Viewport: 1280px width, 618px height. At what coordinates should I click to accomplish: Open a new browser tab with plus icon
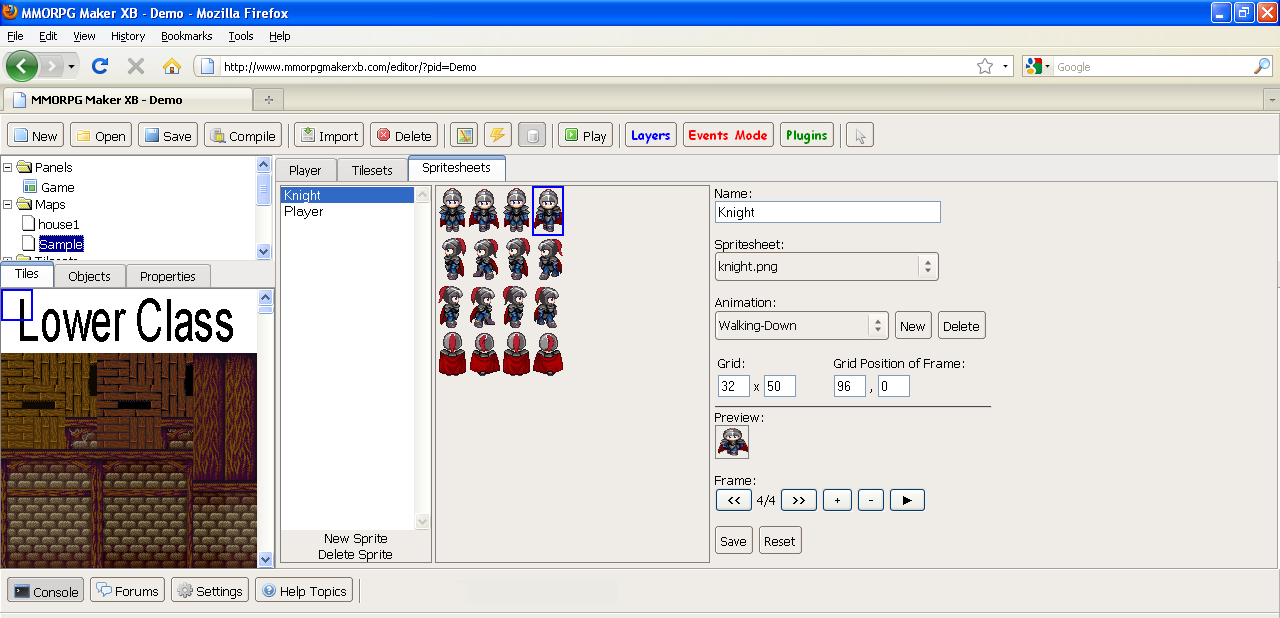click(268, 100)
